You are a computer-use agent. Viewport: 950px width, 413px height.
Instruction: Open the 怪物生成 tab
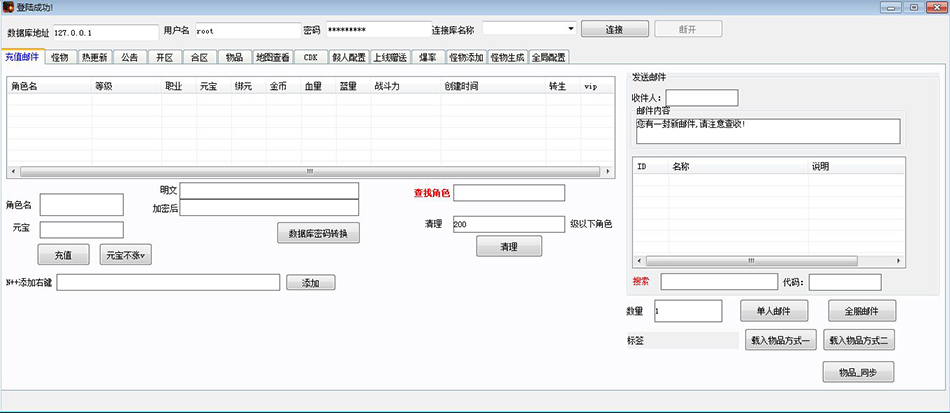click(x=508, y=58)
